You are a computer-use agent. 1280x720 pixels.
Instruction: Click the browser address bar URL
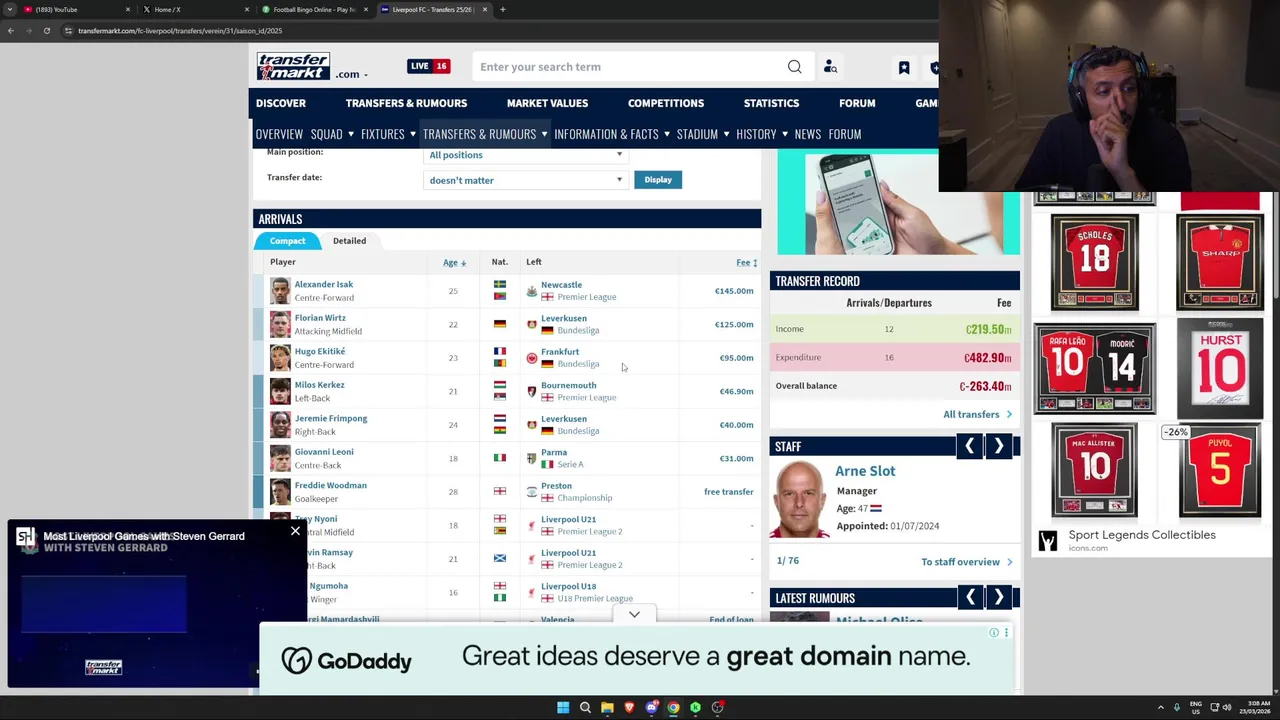[x=180, y=31]
